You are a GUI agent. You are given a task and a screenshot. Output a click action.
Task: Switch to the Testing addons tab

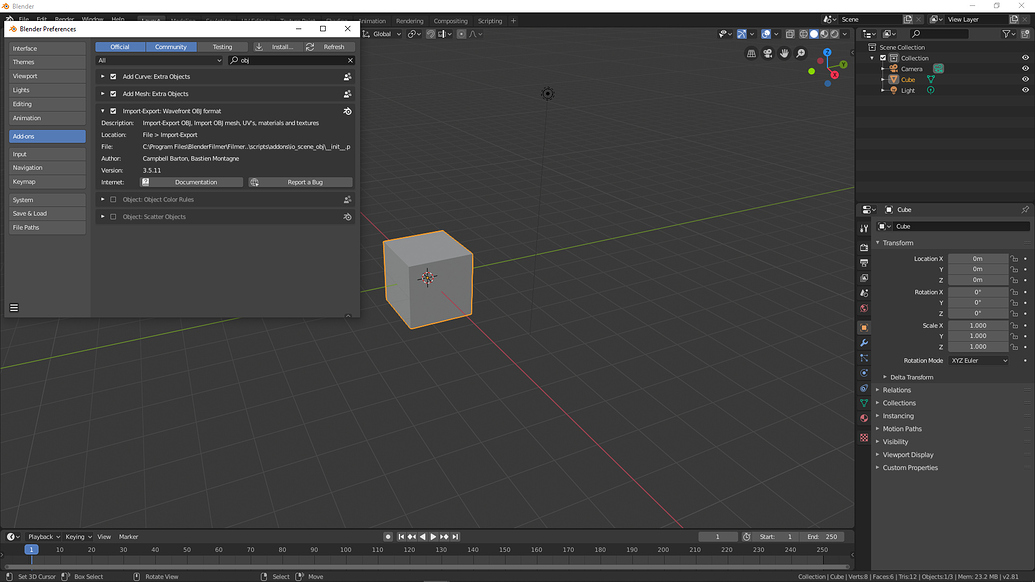click(224, 46)
